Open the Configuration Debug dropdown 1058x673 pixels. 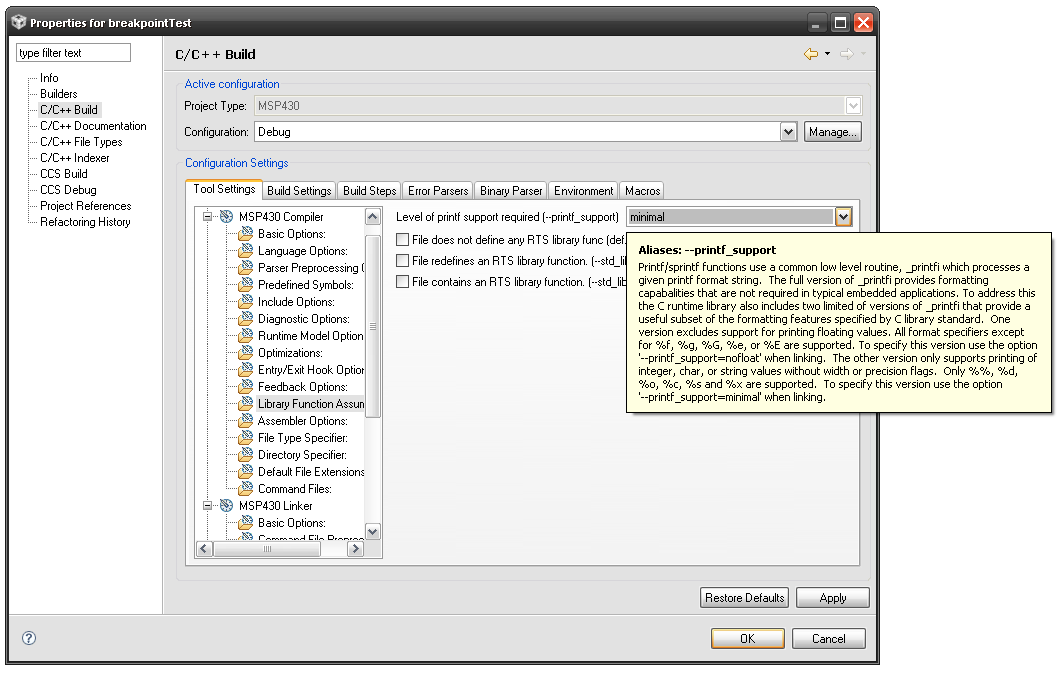coord(788,132)
